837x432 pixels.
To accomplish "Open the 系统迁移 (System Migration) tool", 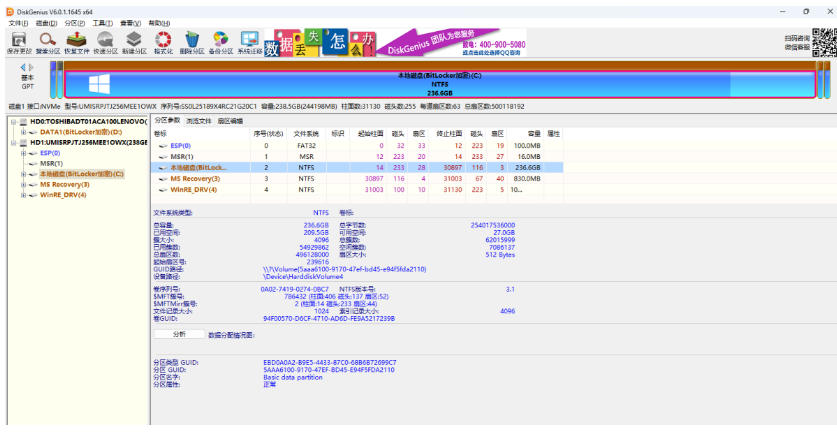I will (x=250, y=41).
